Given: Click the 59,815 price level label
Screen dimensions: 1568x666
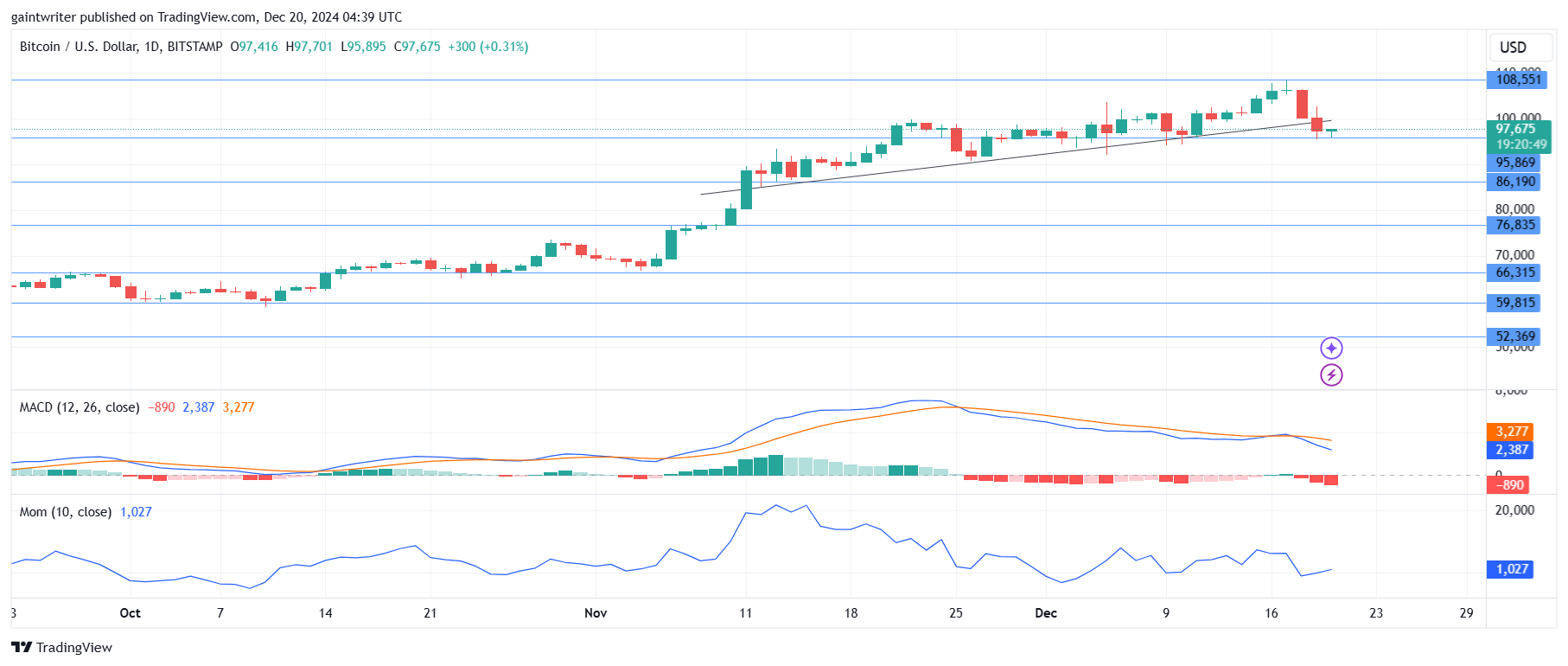Looking at the screenshot, I should 1515,303.
